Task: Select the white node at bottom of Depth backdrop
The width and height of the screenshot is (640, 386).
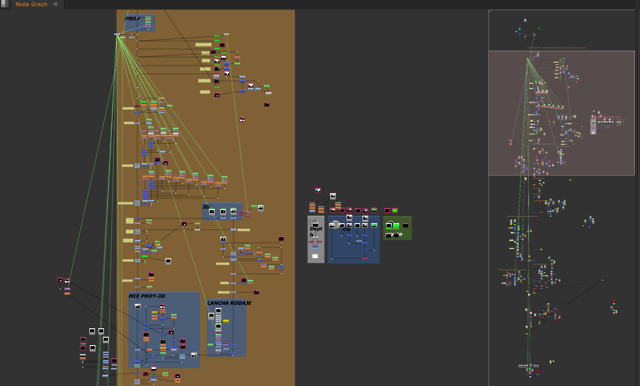Action: pos(315,256)
